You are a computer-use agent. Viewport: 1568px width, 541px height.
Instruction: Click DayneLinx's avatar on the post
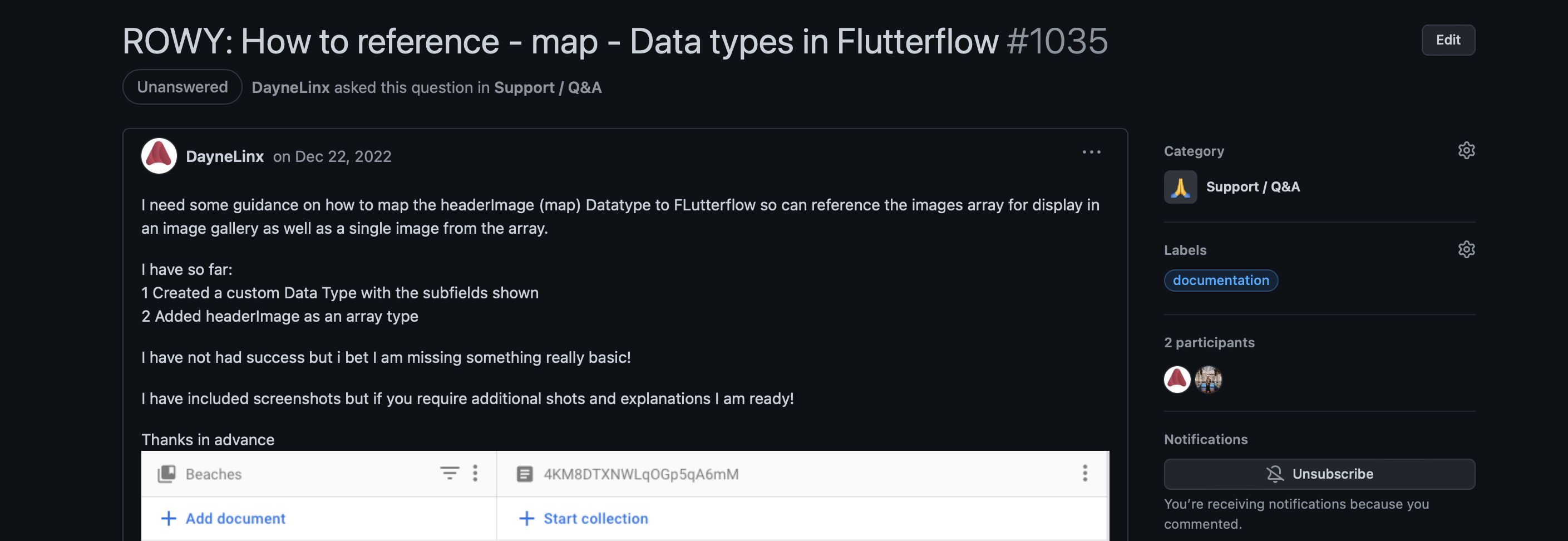(x=159, y=156)
